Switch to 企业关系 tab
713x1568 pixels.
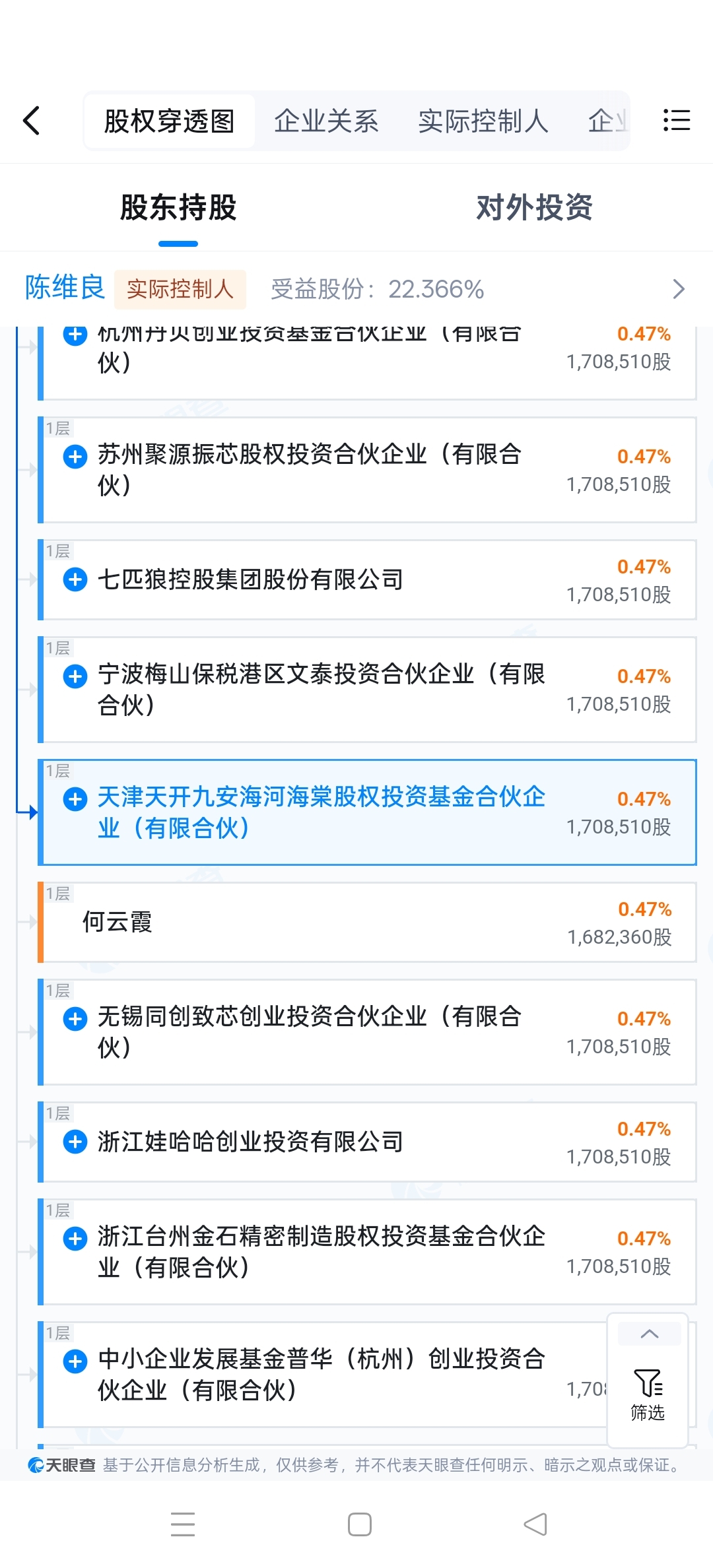[326, 121]
